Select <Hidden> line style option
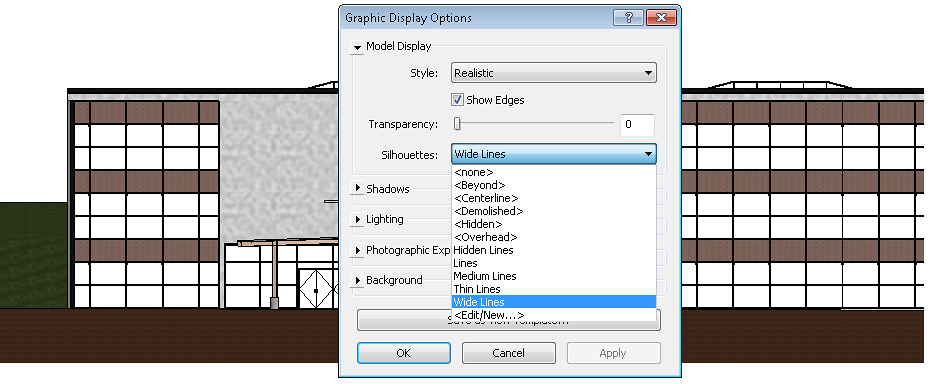The height and width of the screenshot is (384, 931). (553, 224)
